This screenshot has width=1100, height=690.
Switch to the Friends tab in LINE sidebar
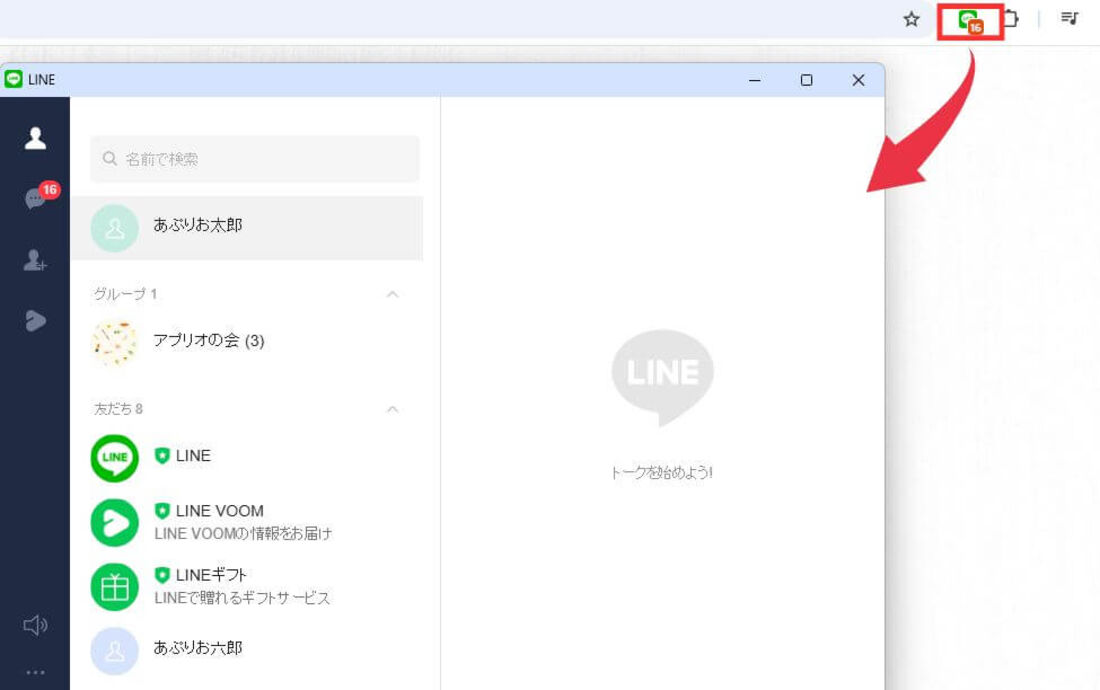pyautogui.click(x=35, y=137)
